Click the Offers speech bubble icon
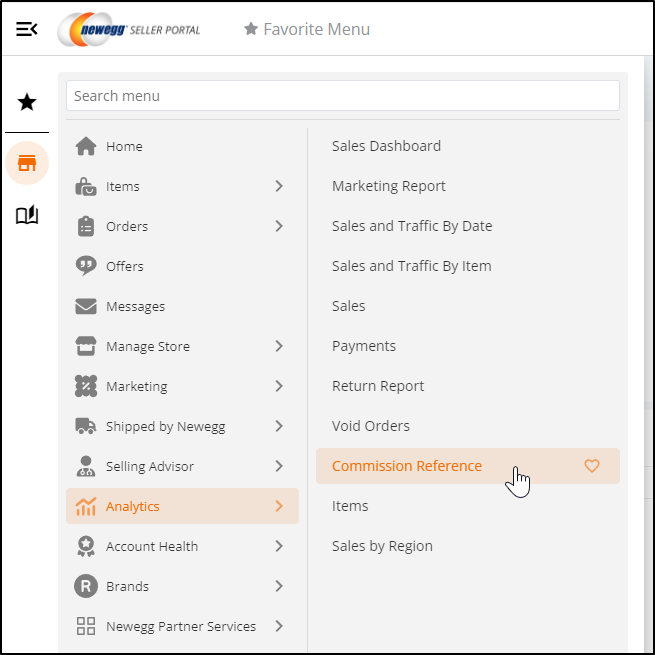The height and width of the screenshot is (655, 655). click(x=86, y=266)
